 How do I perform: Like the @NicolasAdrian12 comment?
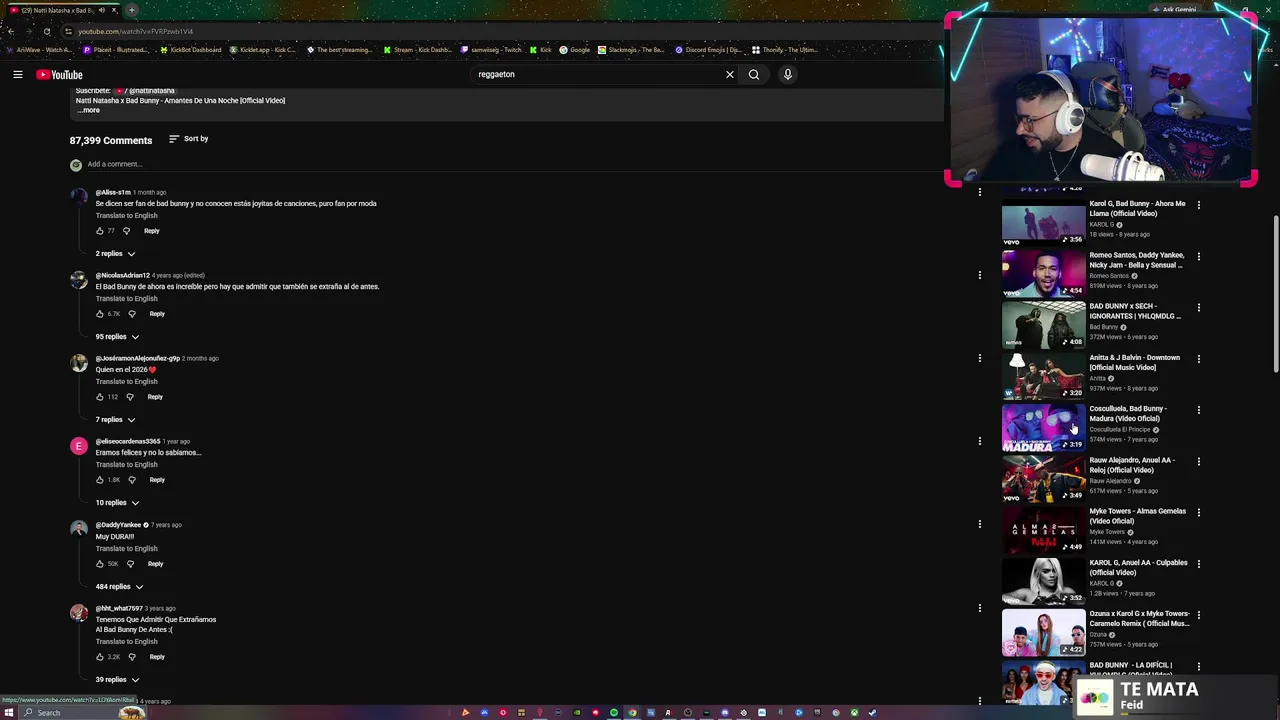100,314
